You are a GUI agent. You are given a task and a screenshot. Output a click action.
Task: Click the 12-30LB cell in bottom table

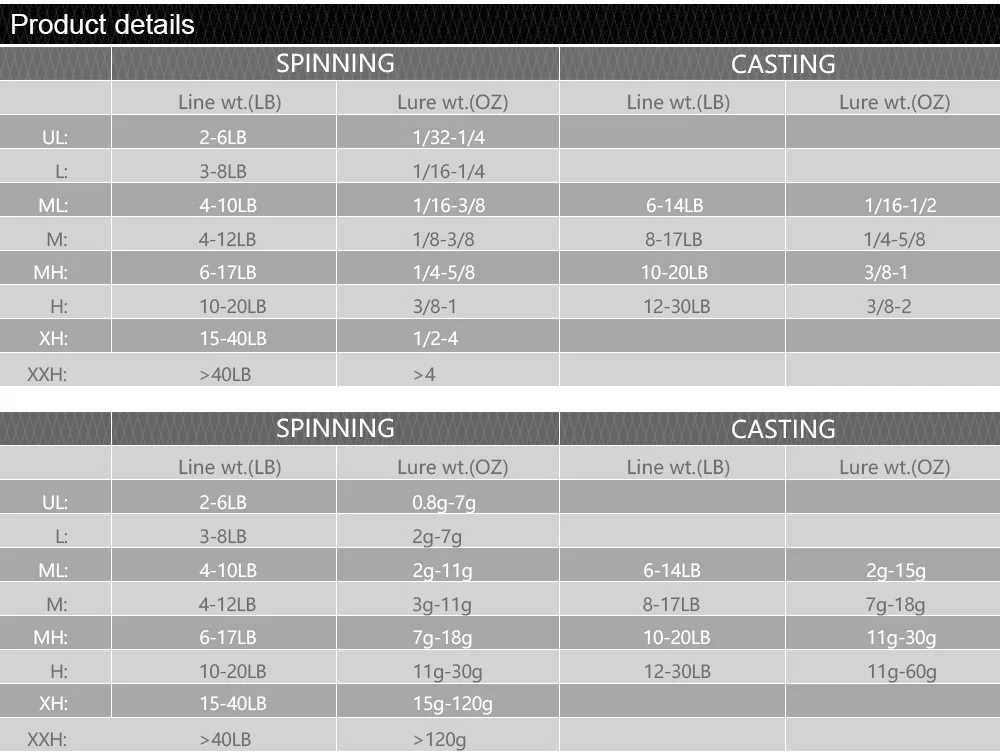point(677,671)
